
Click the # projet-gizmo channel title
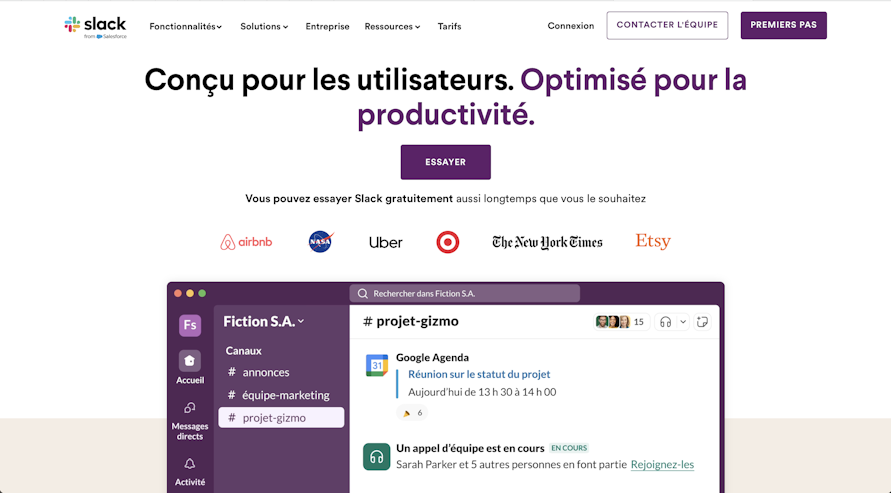click(x=411, y=321)
